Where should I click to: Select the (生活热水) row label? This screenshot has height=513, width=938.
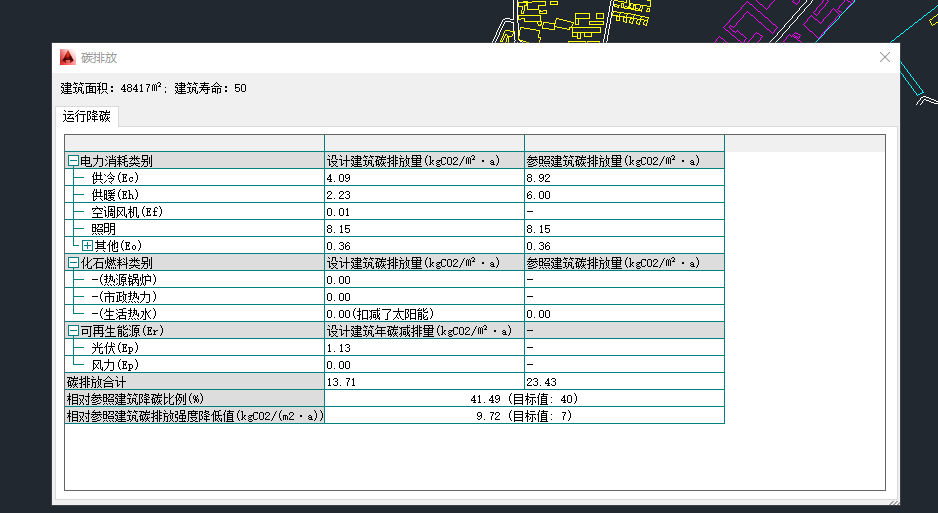point(124,314)
